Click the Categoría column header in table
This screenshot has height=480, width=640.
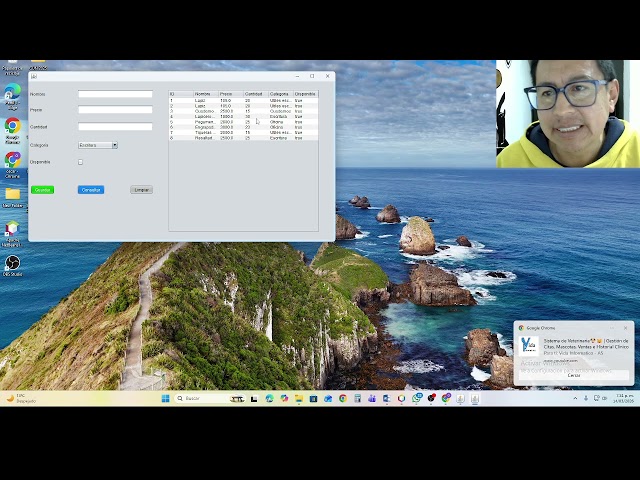click(280, 94)
